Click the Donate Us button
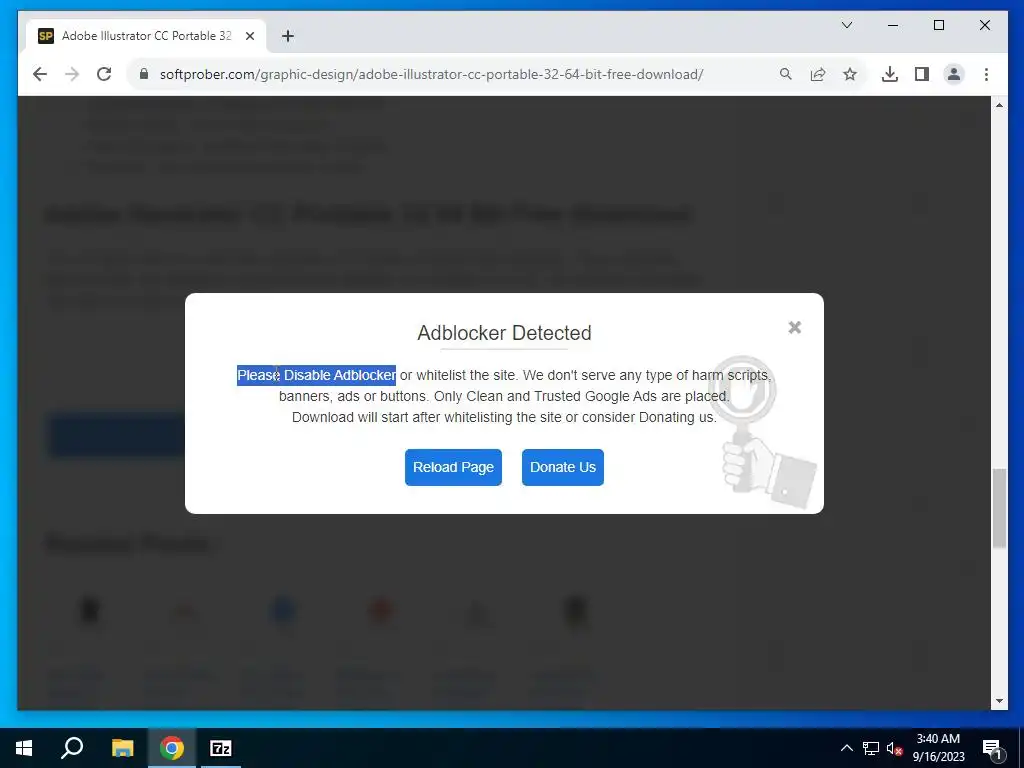1024x768 pixels. (x=562, y=467)
